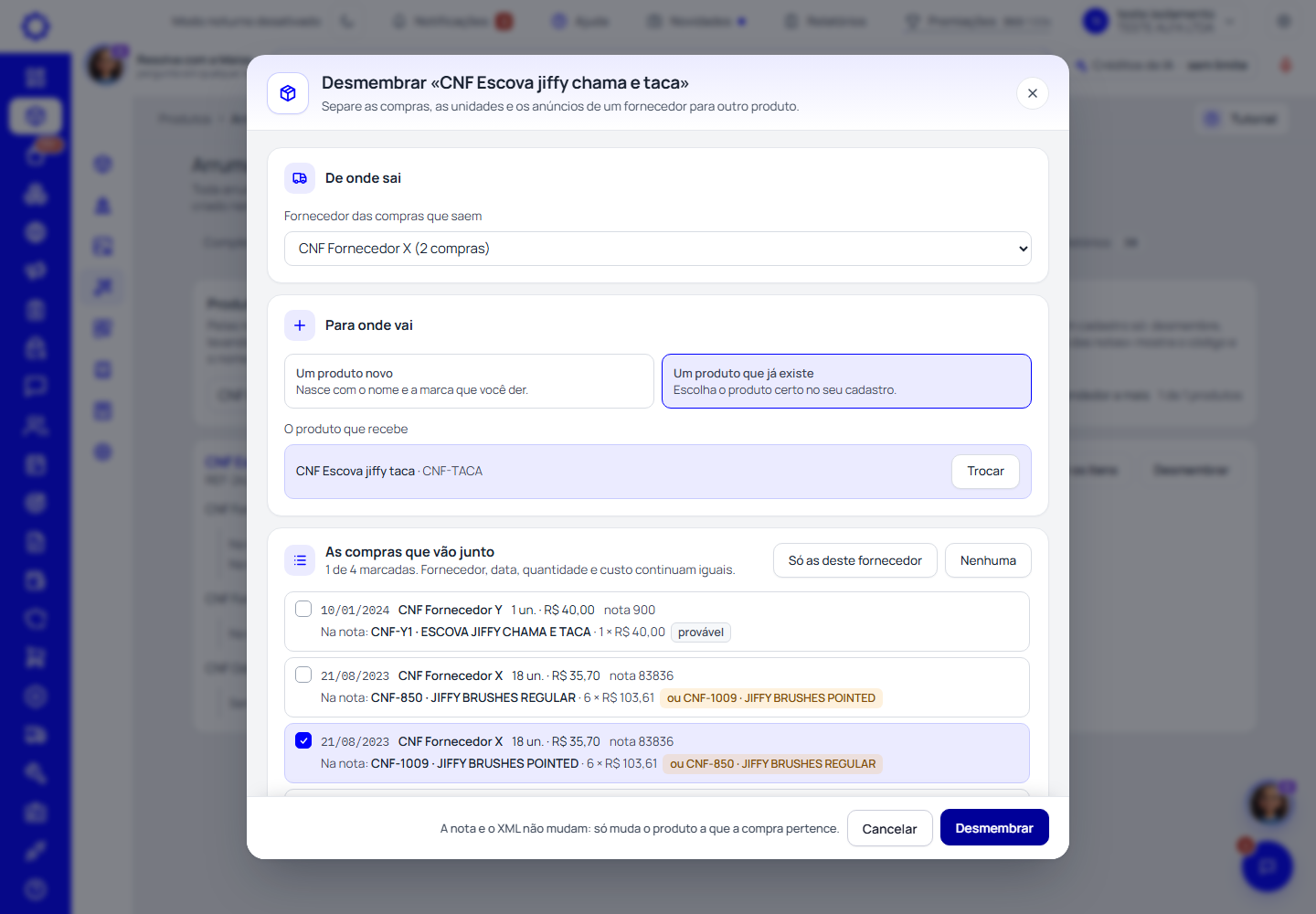This screenshot has height=914, width=1316.
Task: Click the A nota e o XML não mudam note
Action: pos(640,829)
